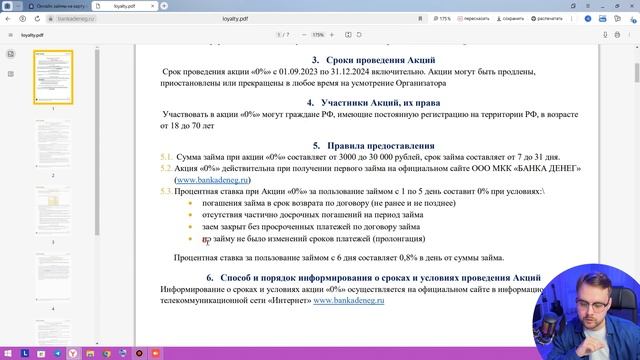
Task: Open the blue L app on taskbar
Action: pos(24,353)
